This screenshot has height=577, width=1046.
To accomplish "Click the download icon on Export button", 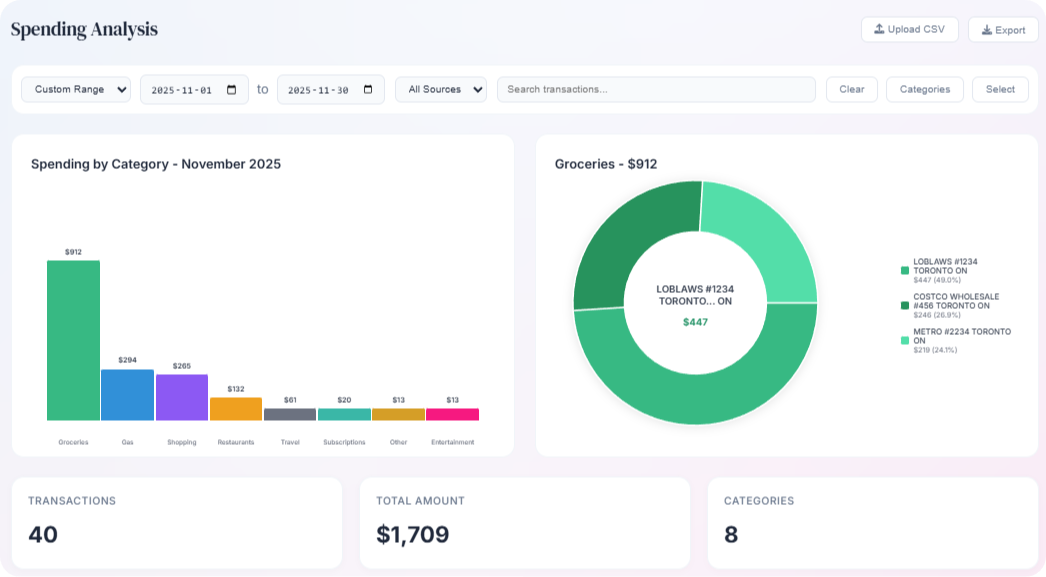I will [987, 30].
